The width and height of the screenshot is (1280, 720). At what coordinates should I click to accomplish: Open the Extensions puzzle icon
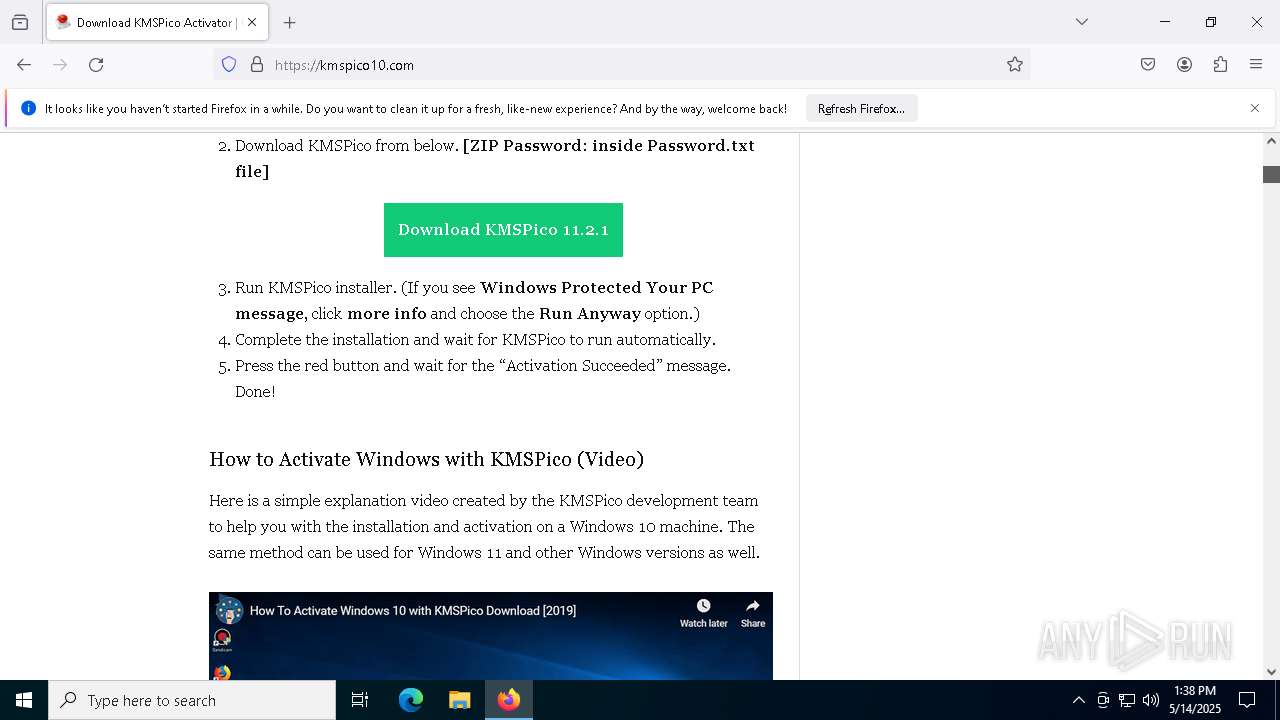click(1220, 65)
